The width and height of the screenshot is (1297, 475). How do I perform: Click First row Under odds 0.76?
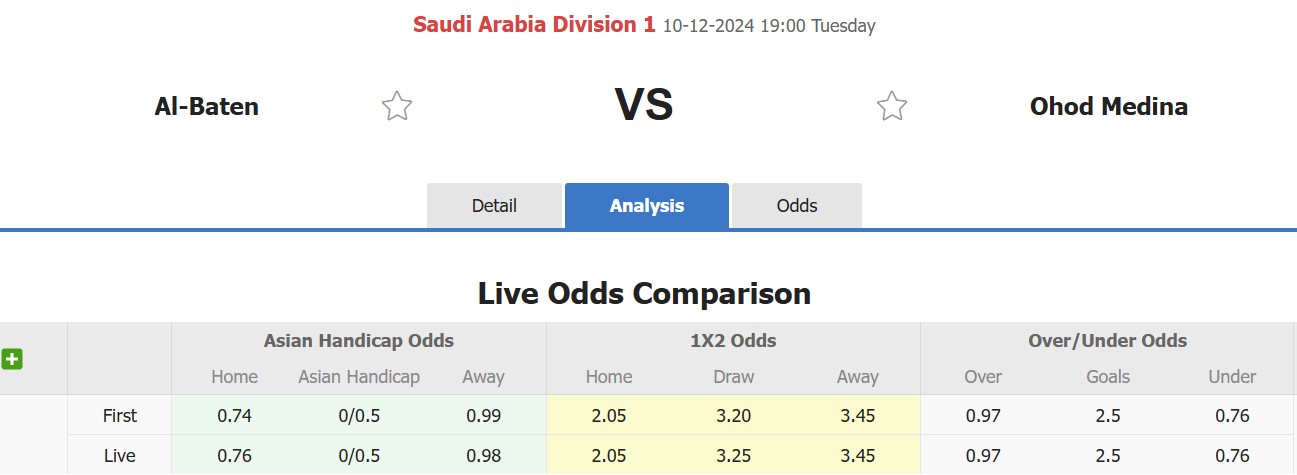[1233, 416]
